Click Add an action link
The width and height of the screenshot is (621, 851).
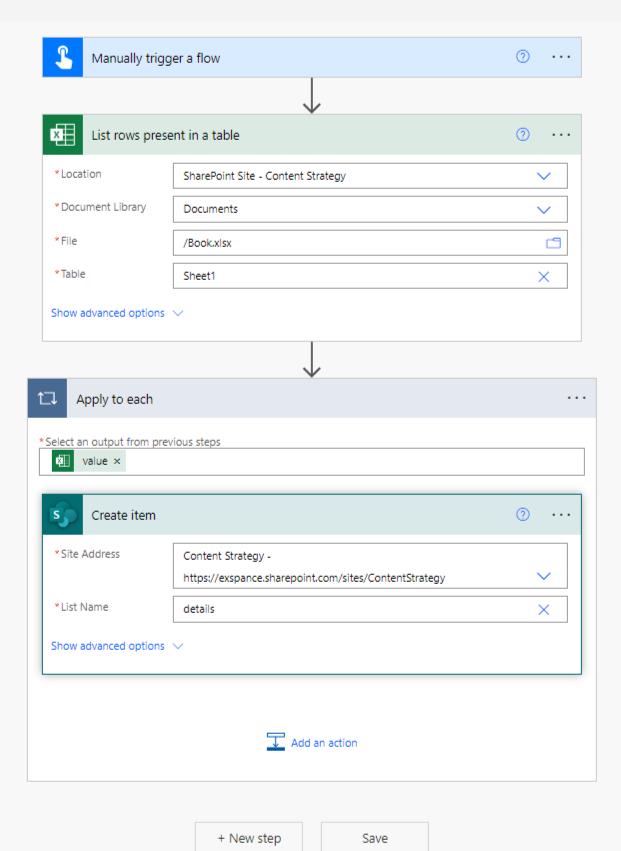[324, 742]
